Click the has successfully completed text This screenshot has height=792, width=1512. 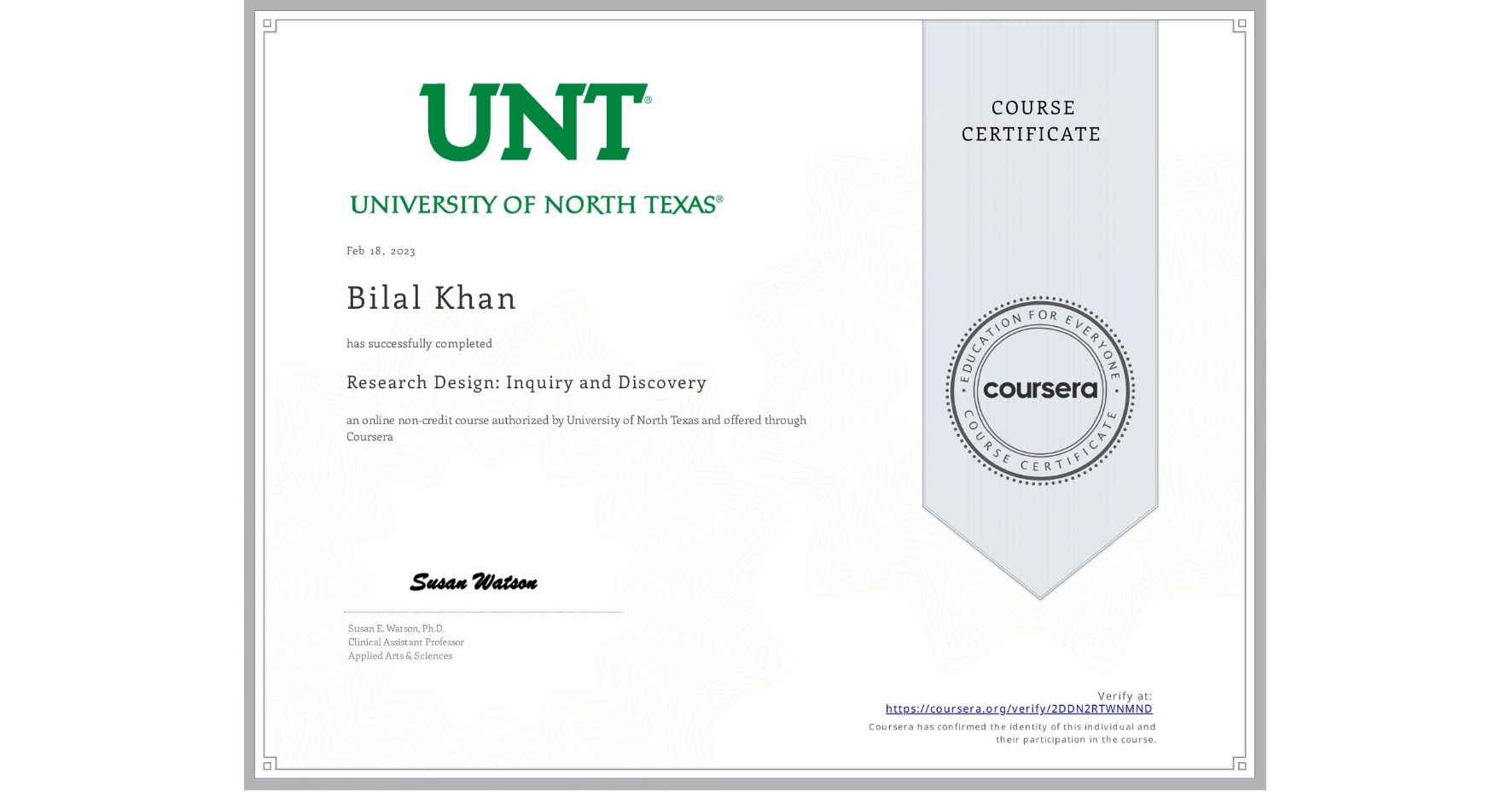[x=419, y=343]
